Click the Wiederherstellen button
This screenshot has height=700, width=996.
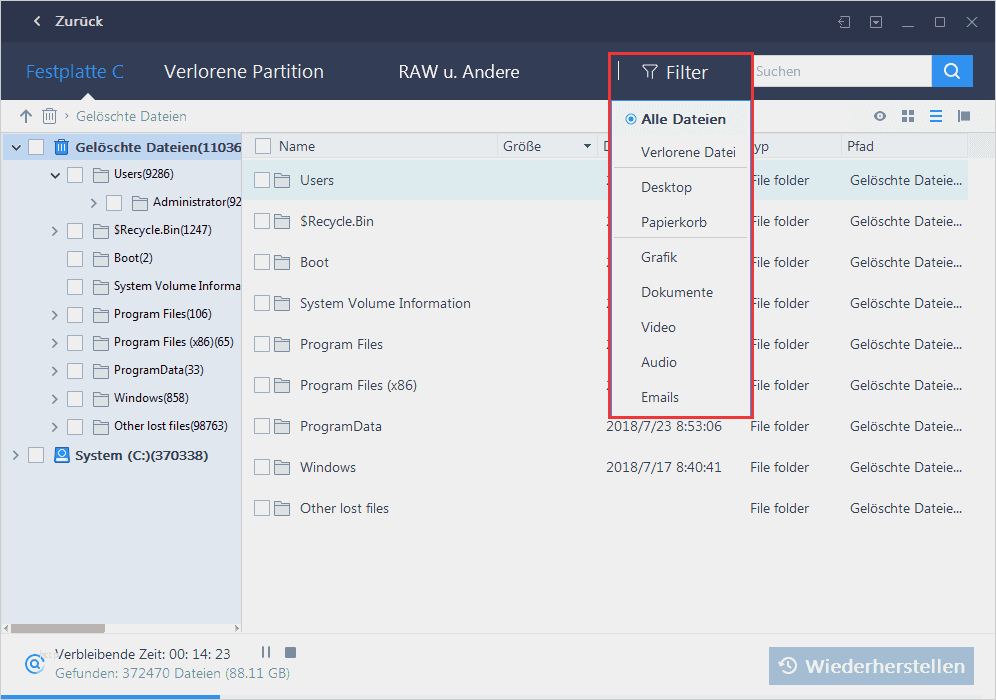pyautogui.click(x=871, y=666)
